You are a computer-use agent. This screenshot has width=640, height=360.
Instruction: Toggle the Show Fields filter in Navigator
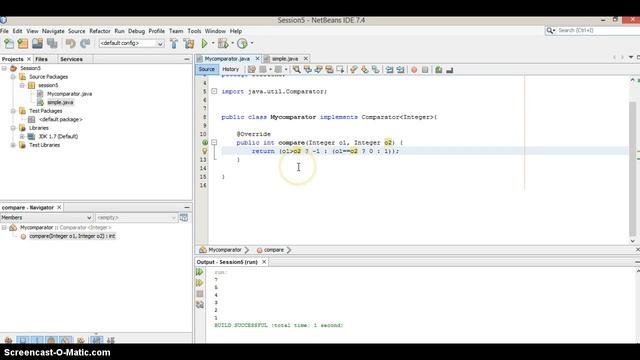pyautogui.click(x=23, y=340)
